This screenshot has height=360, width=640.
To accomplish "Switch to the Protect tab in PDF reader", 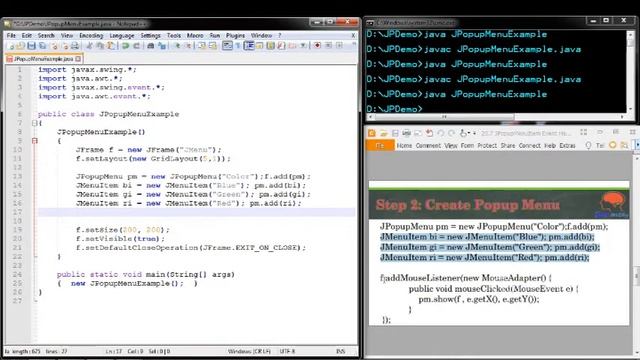I will pos(487,145).
